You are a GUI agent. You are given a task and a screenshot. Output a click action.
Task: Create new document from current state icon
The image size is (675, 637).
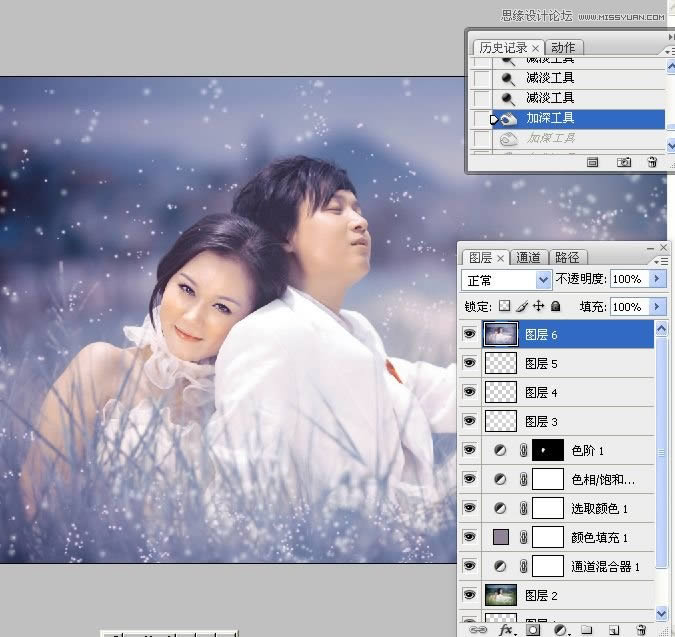click(x=592, y=162)
